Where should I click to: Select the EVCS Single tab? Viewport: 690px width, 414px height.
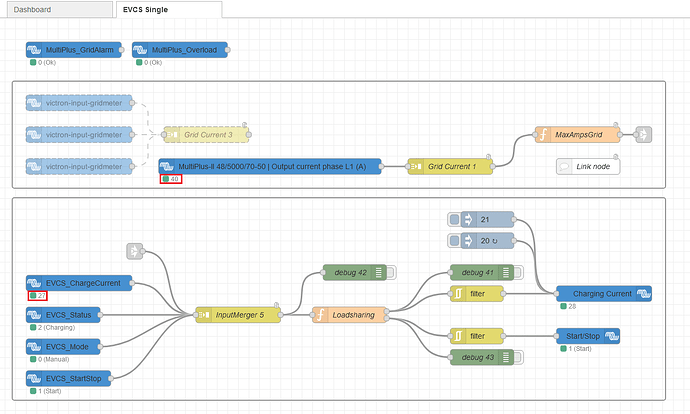click(169, 9)
